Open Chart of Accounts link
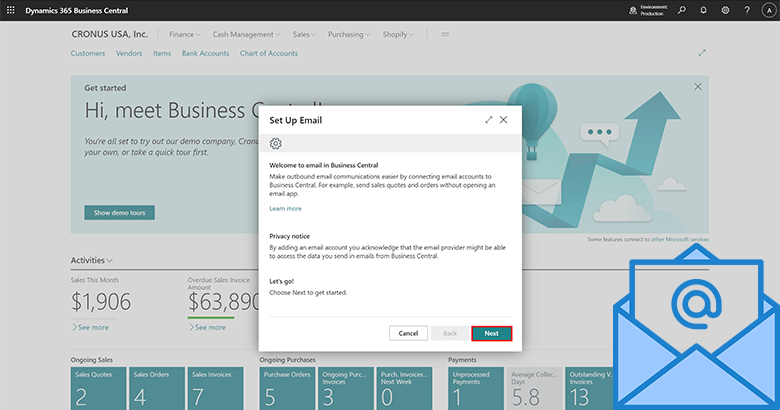780x410 pixels. [x=269, y=53]
